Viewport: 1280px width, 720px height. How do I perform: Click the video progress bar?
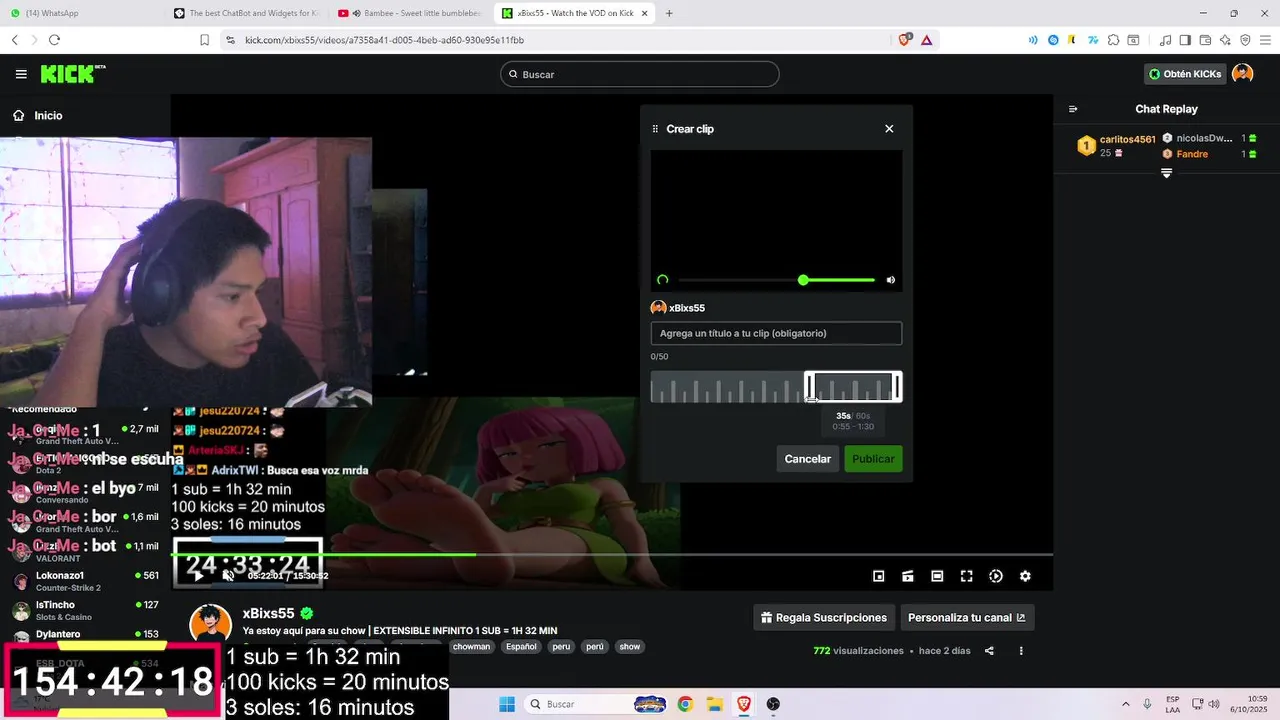tap(612, 554)
